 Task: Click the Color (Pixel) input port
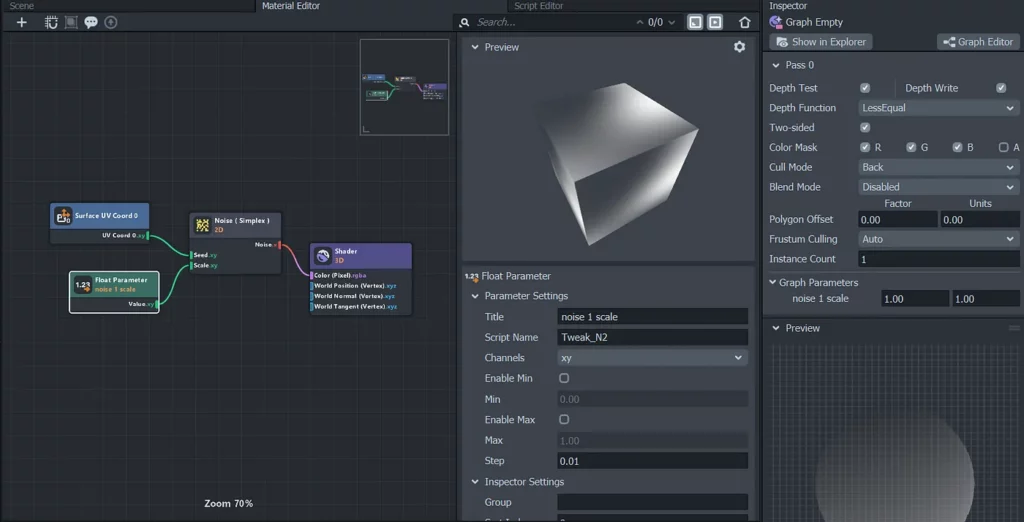click(x=312, y=276)
